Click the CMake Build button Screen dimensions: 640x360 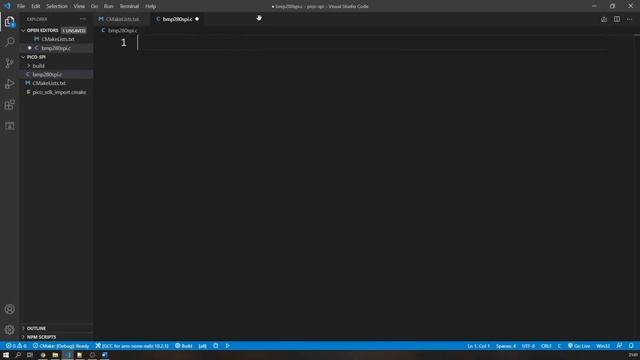point(184,346)
